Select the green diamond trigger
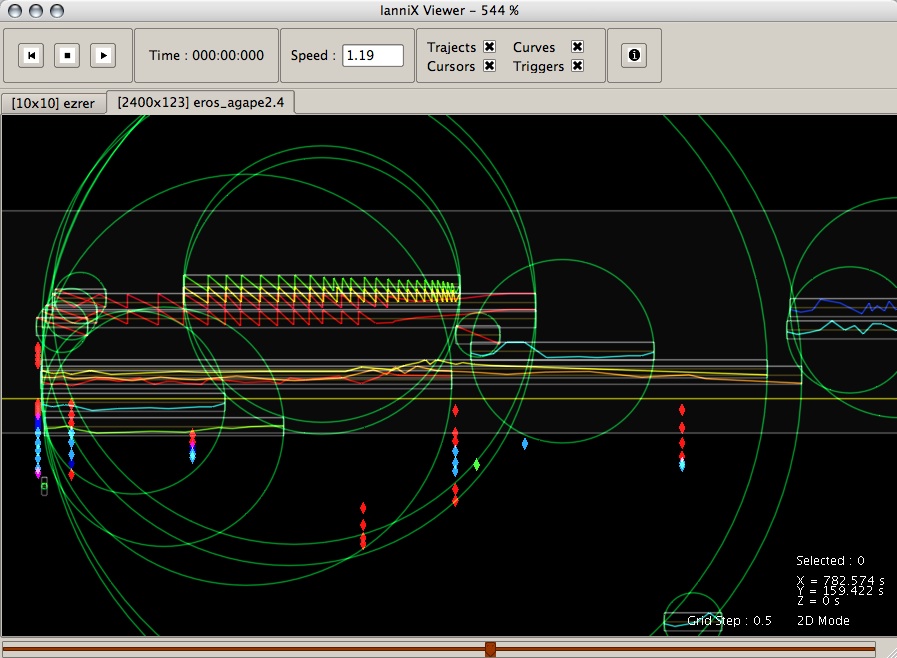Viewport: 897px width, 658px height. [477, 465]
